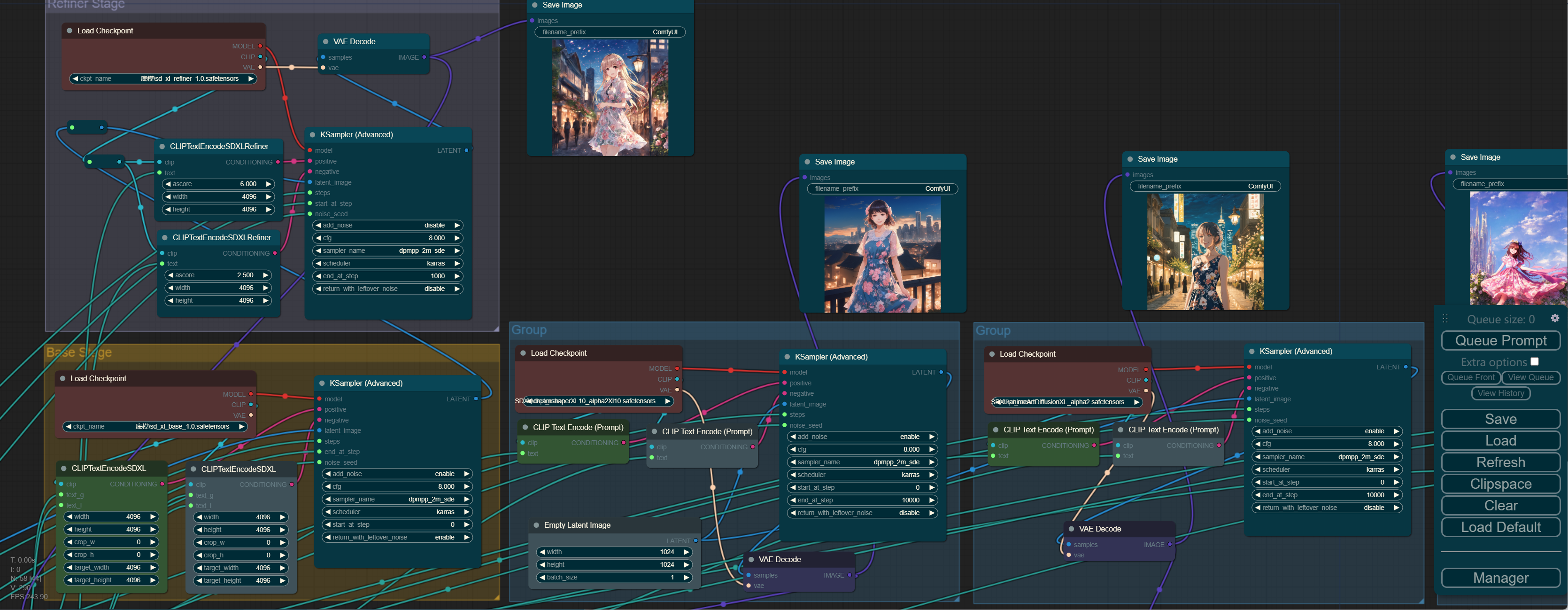The height and width of the screenshot is (610, 1568).
Task: Toggle add_noise disable in refiner KSampler
Action: click(388, 226)
